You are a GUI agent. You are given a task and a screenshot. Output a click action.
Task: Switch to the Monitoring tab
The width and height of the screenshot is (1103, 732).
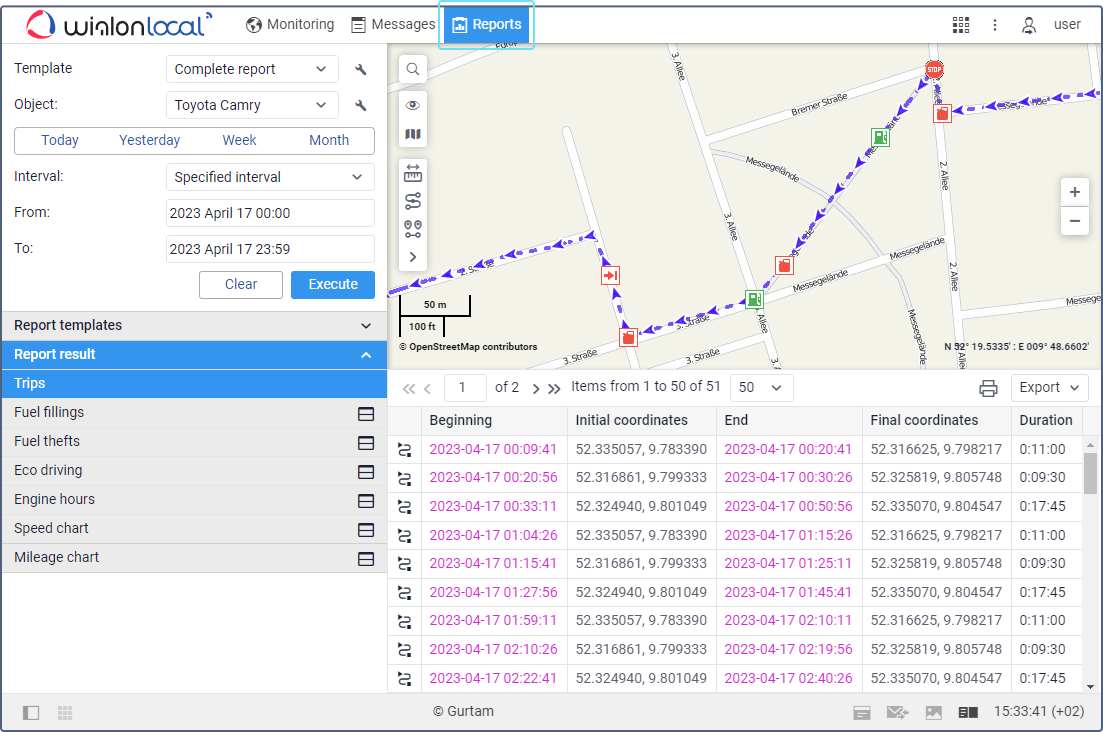(x=290, y=25)
